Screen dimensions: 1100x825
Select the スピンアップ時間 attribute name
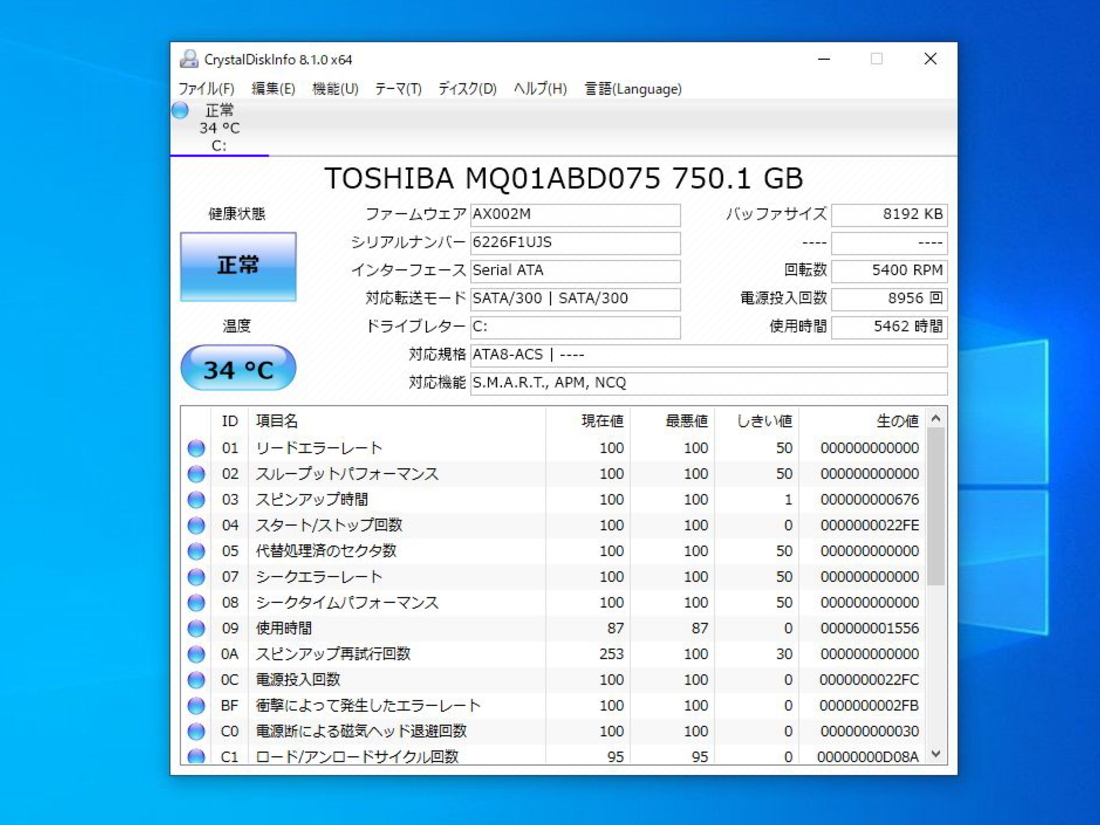tap(311, 499)
